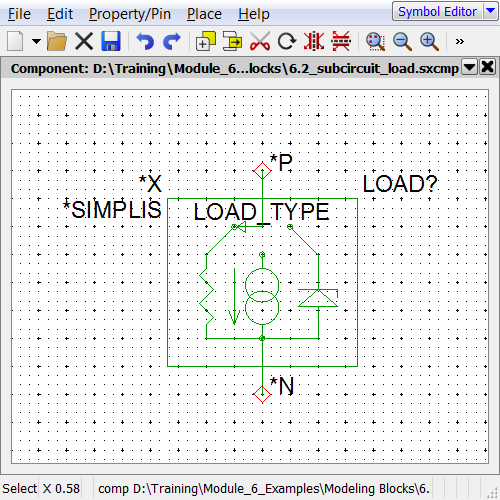Screen dimensions: 500x500
Task: Click the Zoom to area magnifier icon
Action: 375,42
